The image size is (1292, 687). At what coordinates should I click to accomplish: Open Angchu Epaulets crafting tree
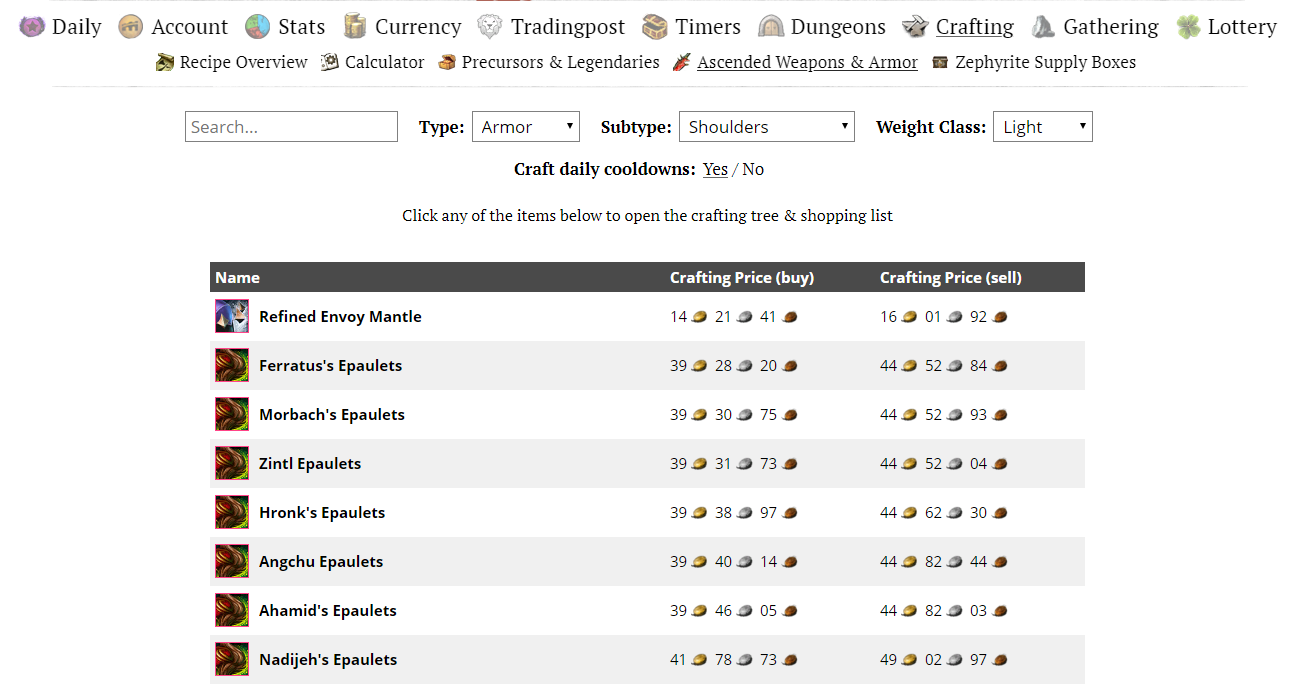321,562
